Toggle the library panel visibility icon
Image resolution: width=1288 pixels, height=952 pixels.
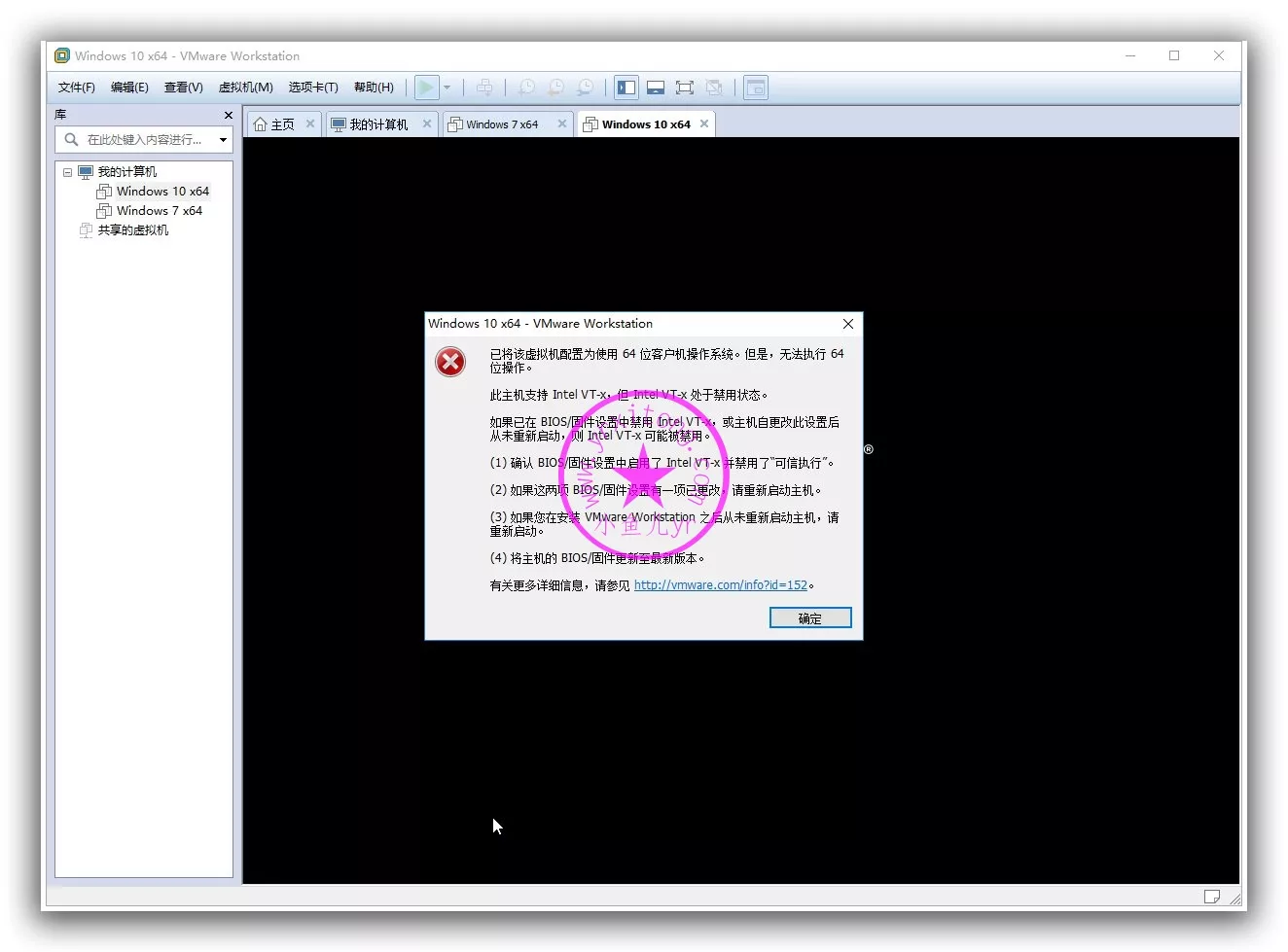pyautogui.click(x=626, y=87)
